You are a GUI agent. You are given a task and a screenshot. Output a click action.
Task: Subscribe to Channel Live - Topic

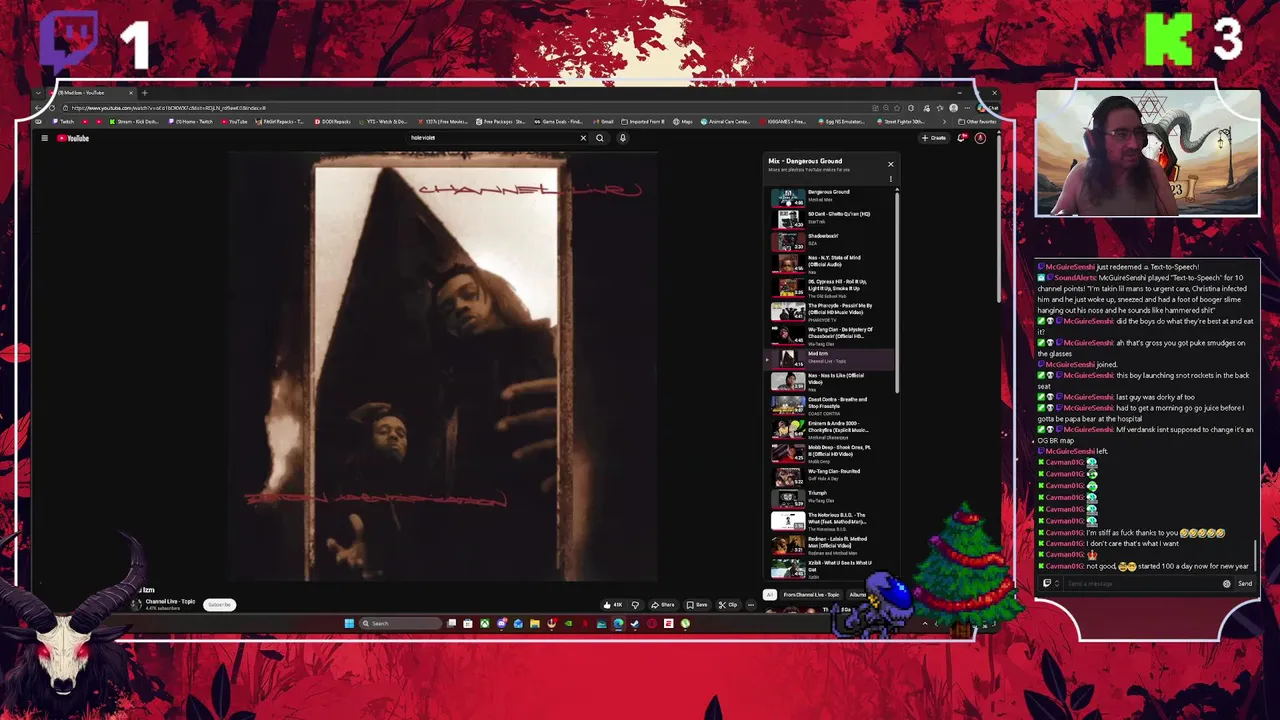pos(219,605)
